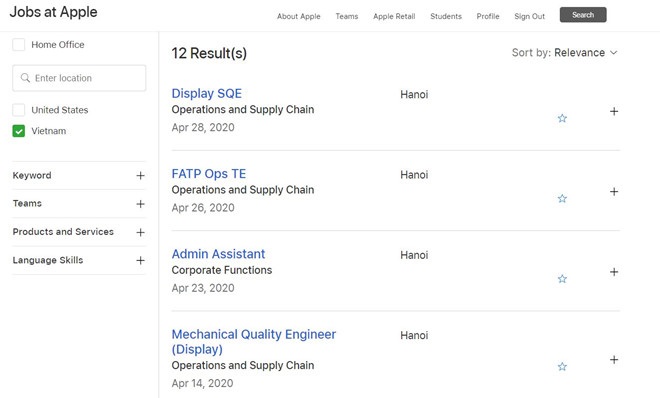Expand the Language Skills filter
The height and width of the screenshot is (398, 660).
(x=141, y=260)
